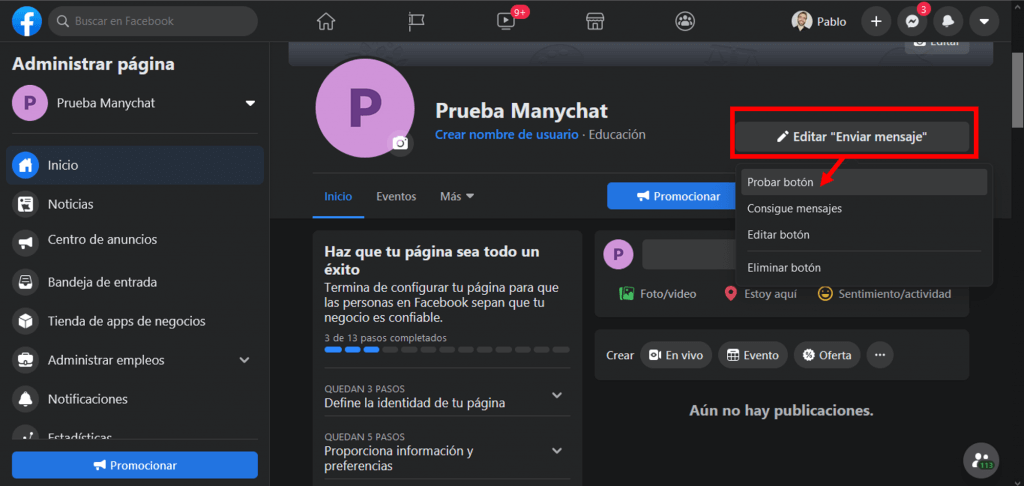Click the Prueba Manychat avatar in the sidebar
1024x486 pixels.
29,103
